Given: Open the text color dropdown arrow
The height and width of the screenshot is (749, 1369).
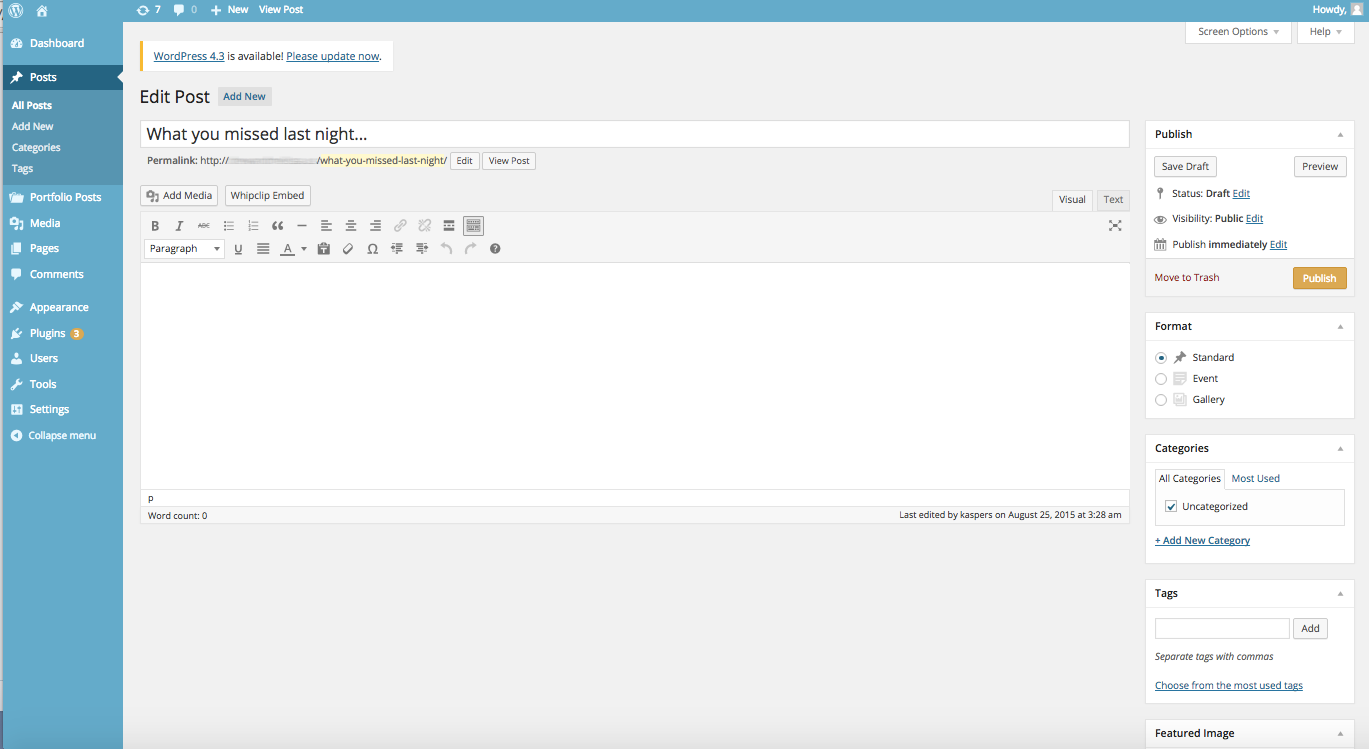Looking at the screenshot, I should 303,249.
